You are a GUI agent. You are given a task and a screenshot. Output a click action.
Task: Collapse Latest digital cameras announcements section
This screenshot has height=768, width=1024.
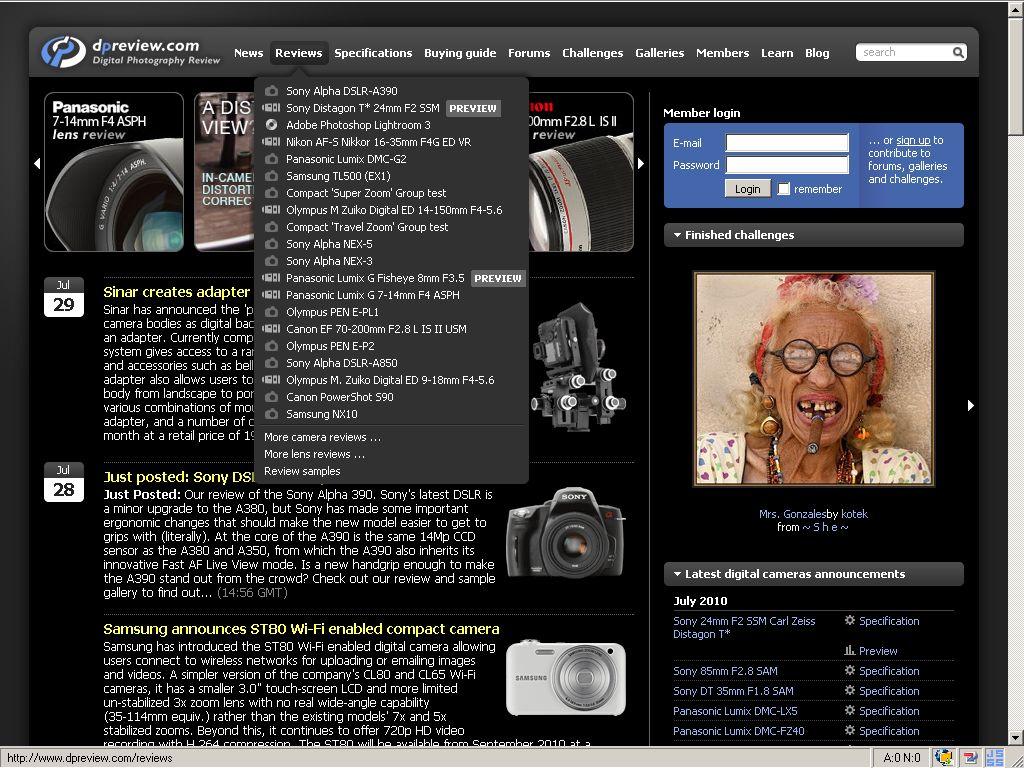(676, 574)
